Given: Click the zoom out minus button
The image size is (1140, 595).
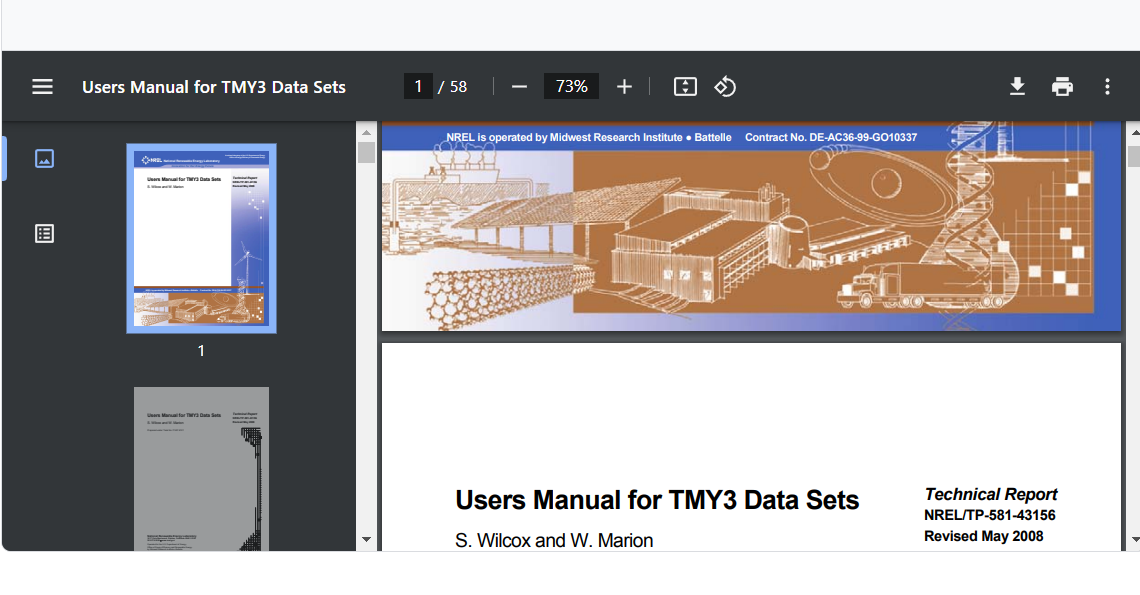Looking at the screenshot, I should coord(519,87).
